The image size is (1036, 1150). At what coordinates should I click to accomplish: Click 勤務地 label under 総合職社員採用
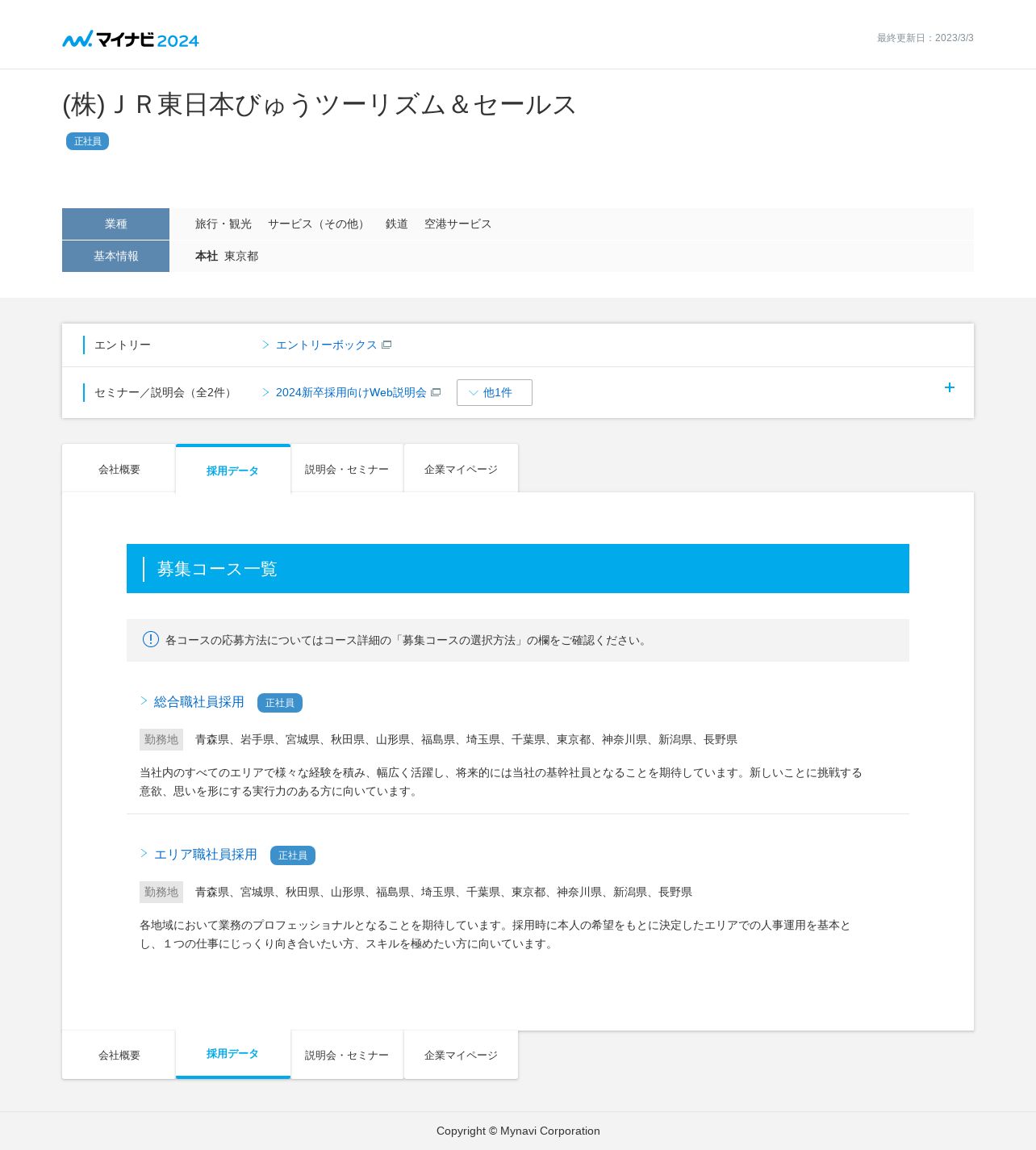coord(161,739)
